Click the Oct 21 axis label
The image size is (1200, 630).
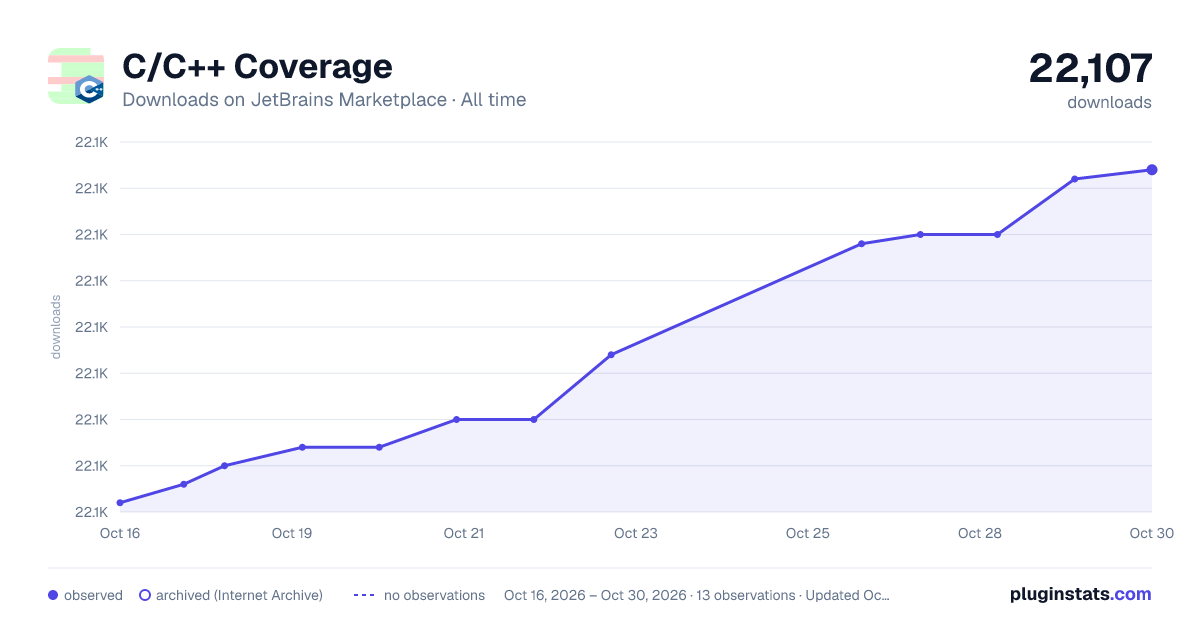(464, 533)
